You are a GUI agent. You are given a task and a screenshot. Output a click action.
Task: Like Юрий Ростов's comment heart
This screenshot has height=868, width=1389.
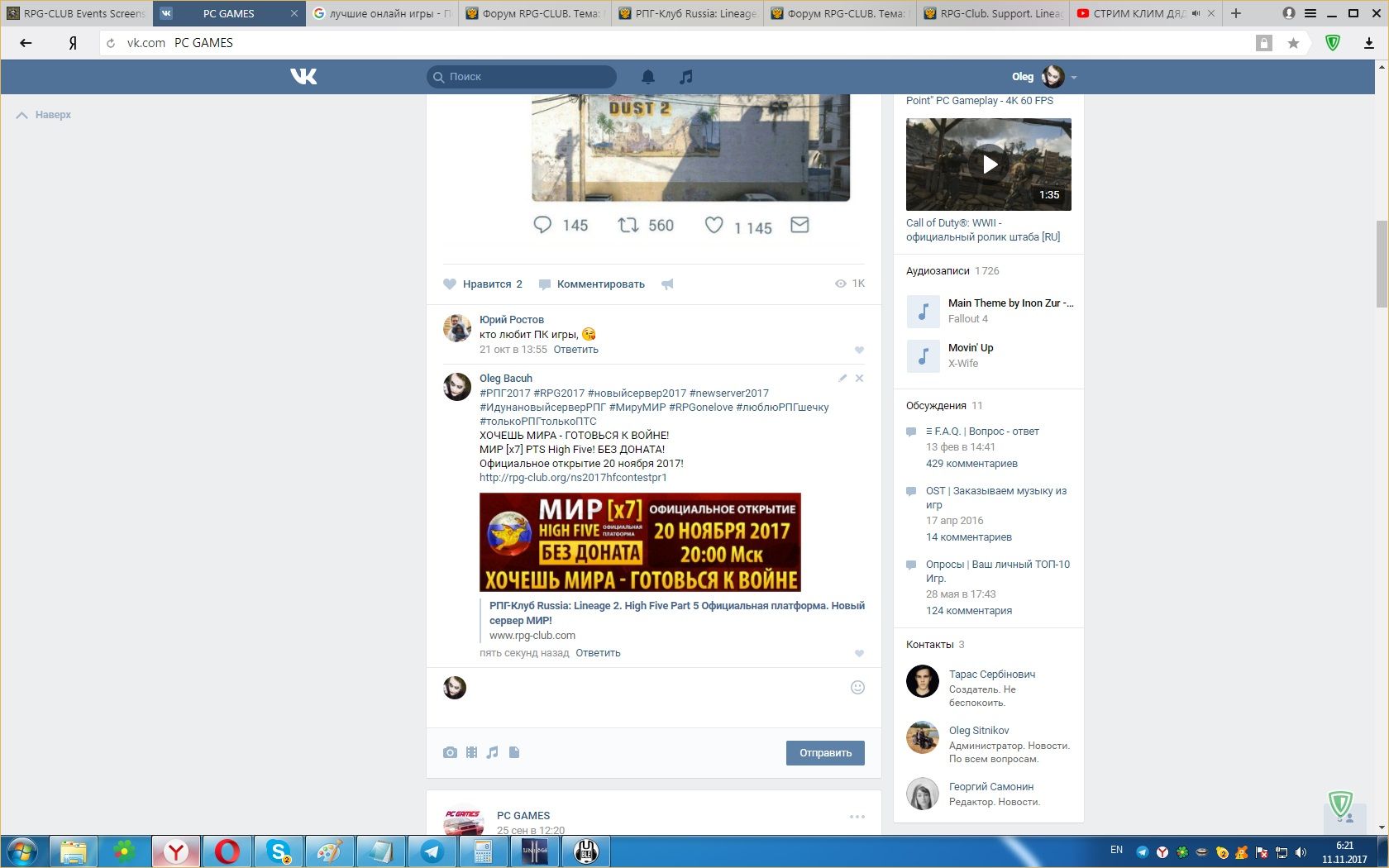pos(859,350)
